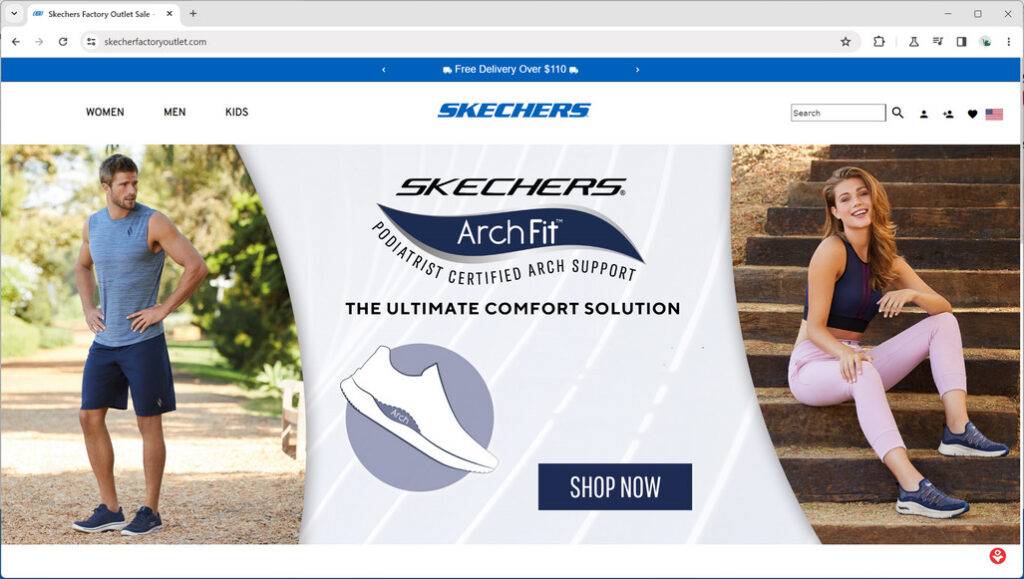Select the US flag country icon

994,114
